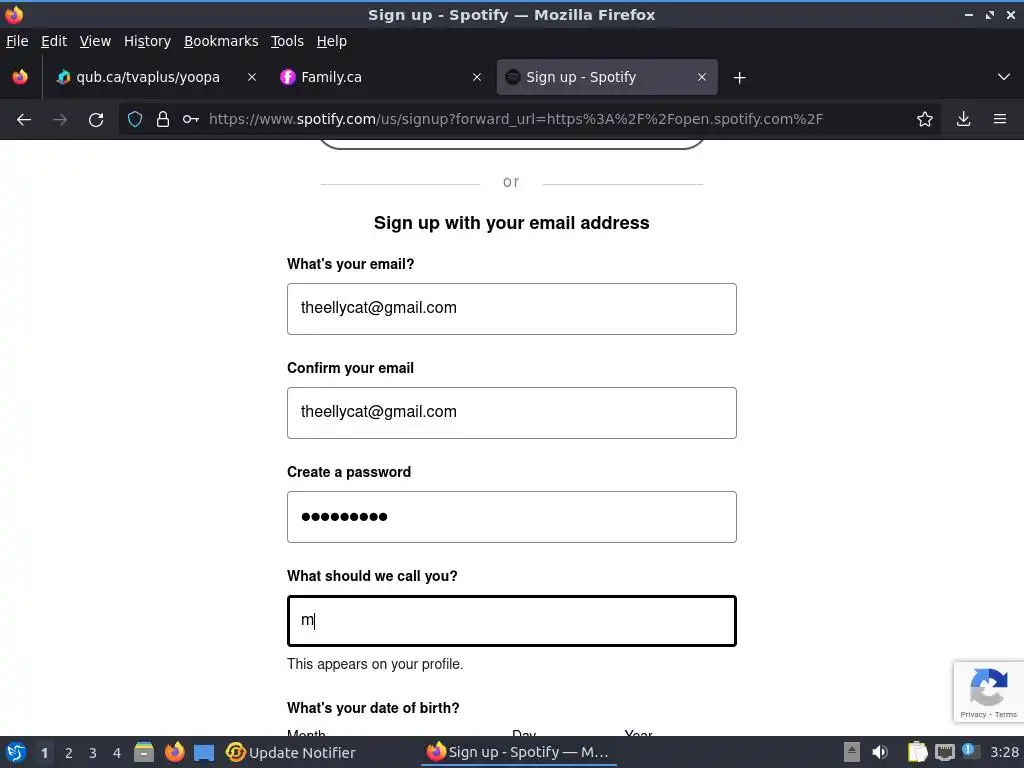Screen dimensions: 1024x768
Task: Reload the current page
Action: coord(96,120)
